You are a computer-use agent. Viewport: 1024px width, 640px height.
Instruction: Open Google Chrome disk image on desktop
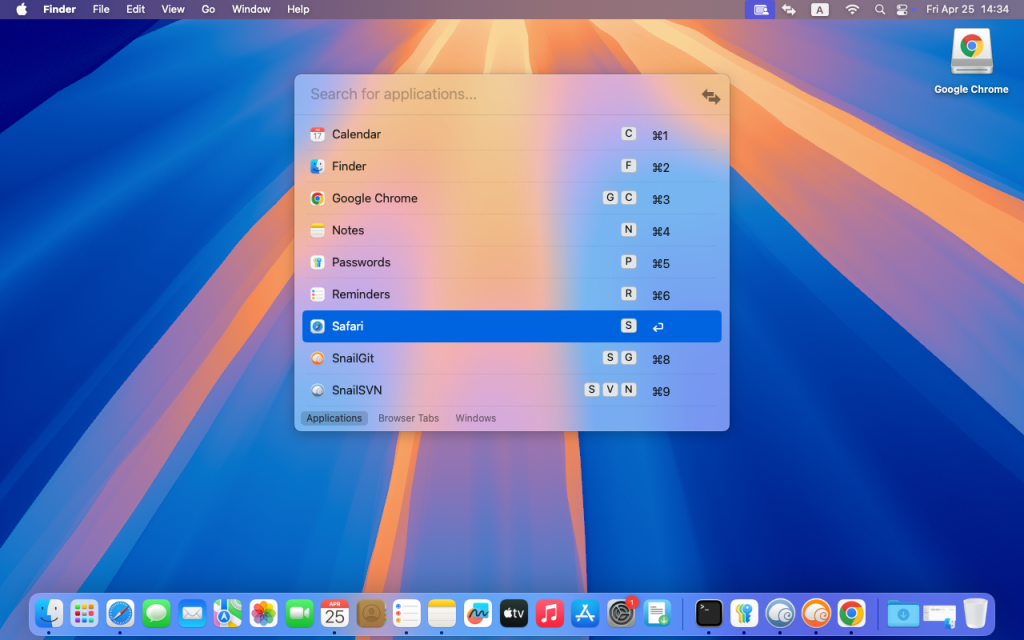tap(971, 61)
